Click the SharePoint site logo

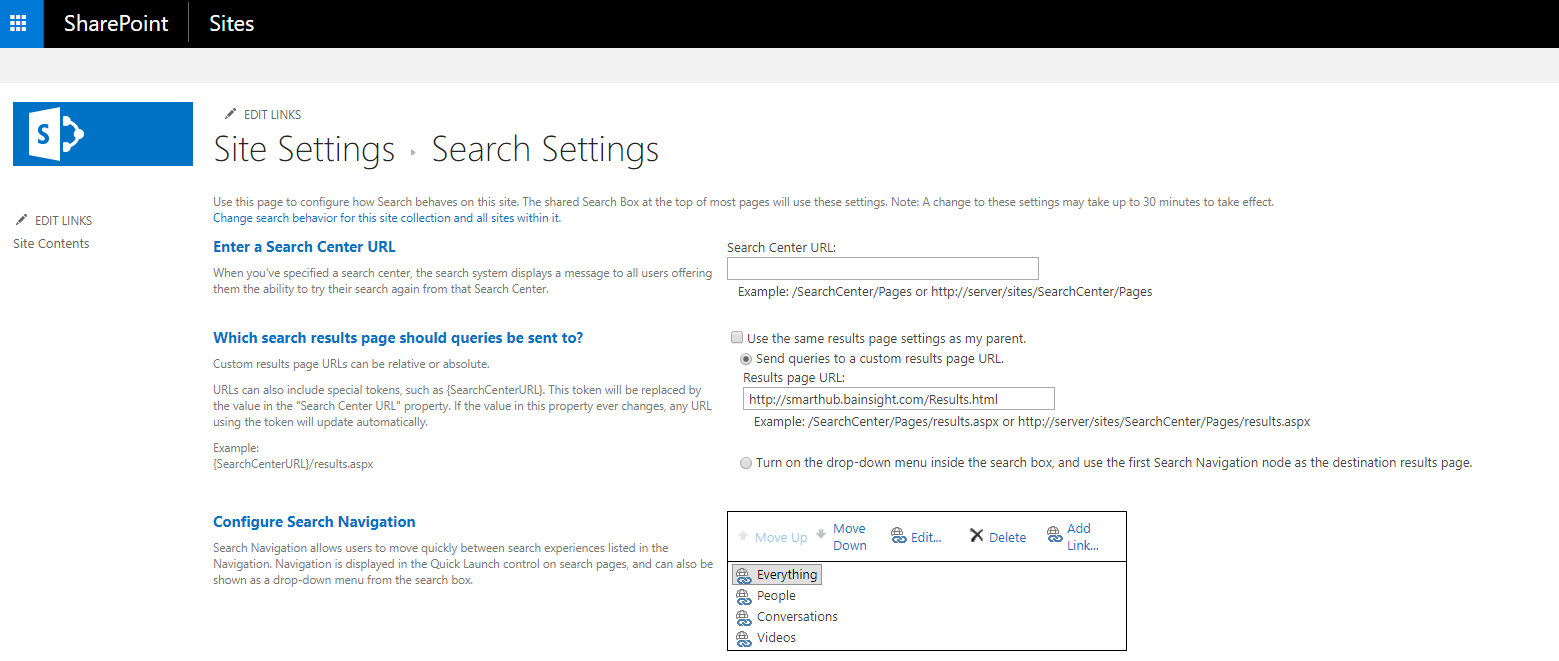[x=102, y=134]
